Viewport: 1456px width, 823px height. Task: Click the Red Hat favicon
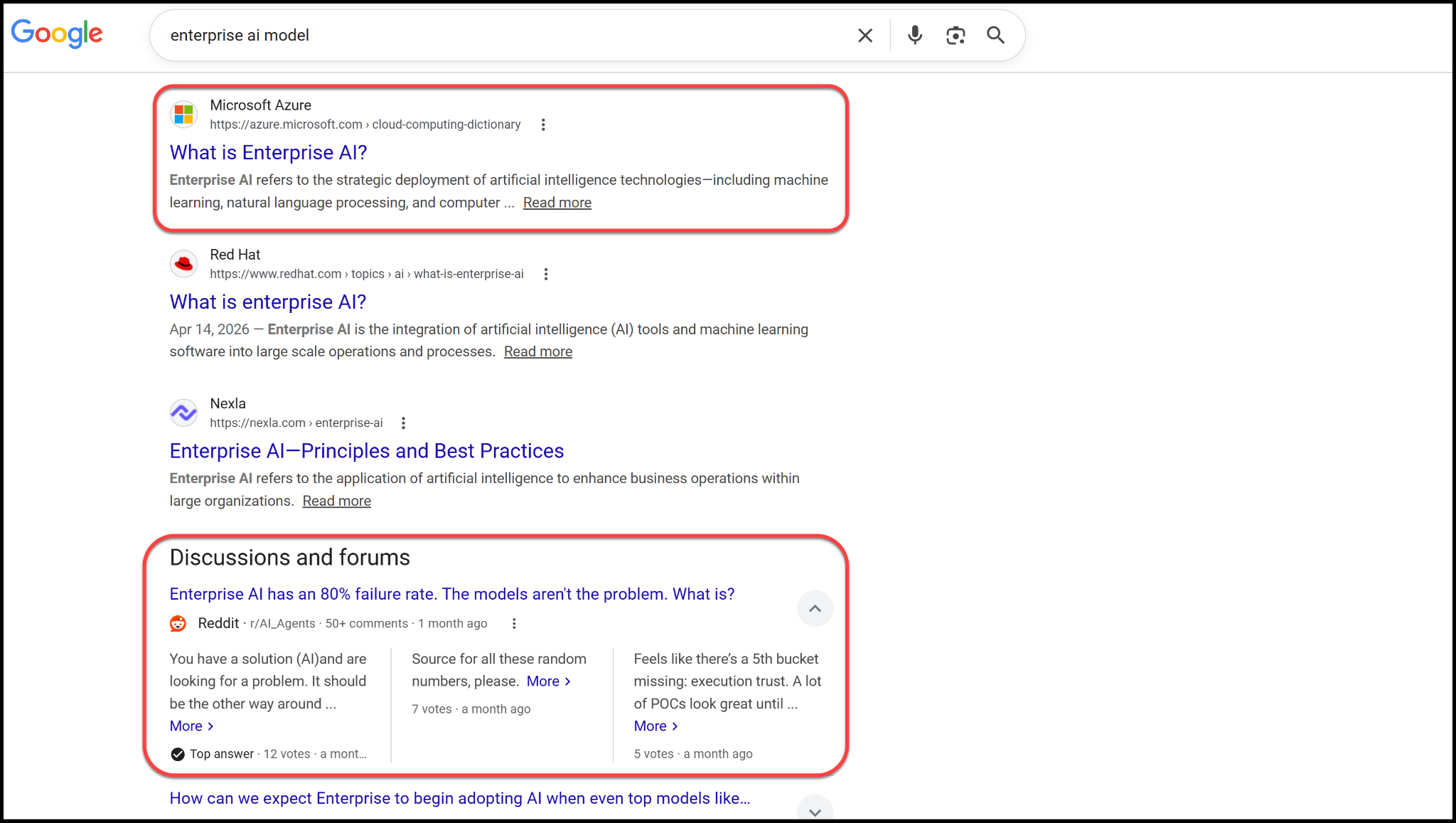(x=184, y=264)
